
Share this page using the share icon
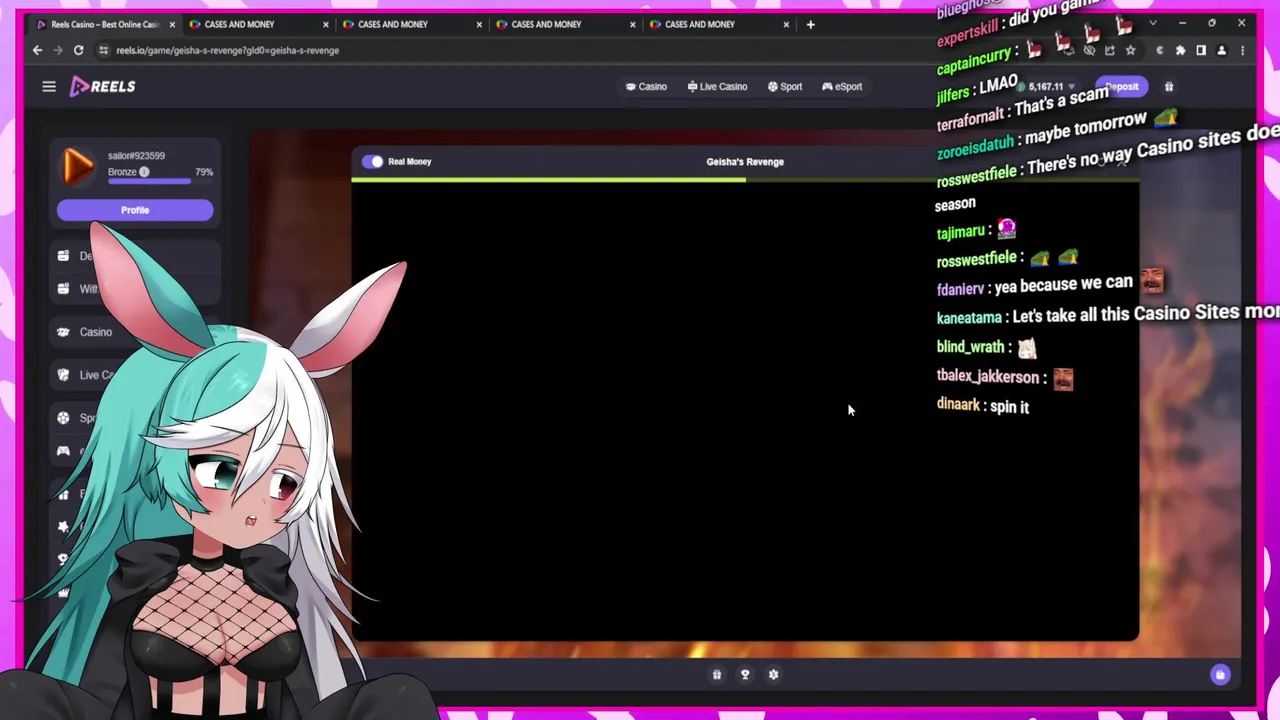(x=1110, y=50)
